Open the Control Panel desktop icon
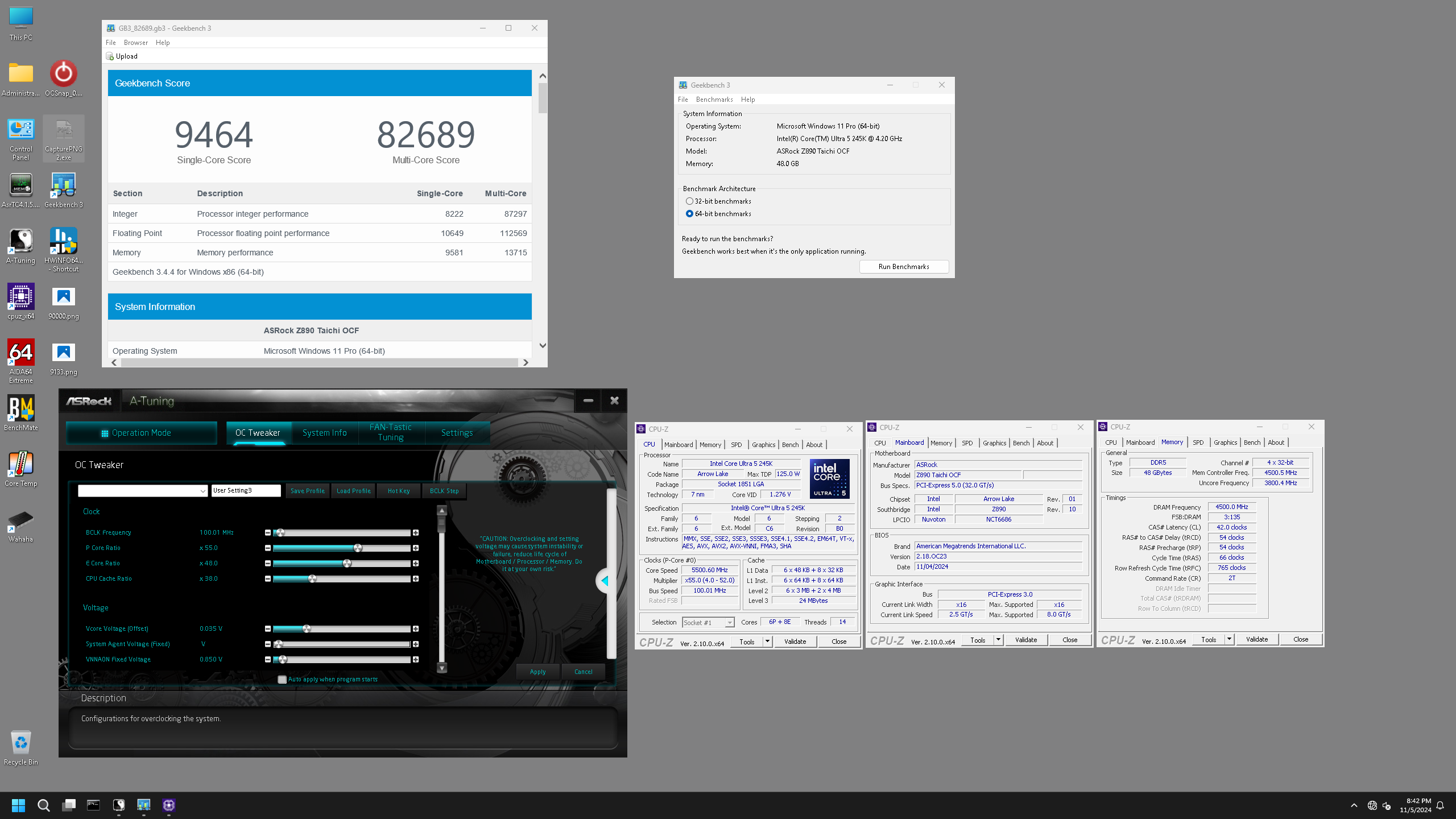 (x=21, y=139)
